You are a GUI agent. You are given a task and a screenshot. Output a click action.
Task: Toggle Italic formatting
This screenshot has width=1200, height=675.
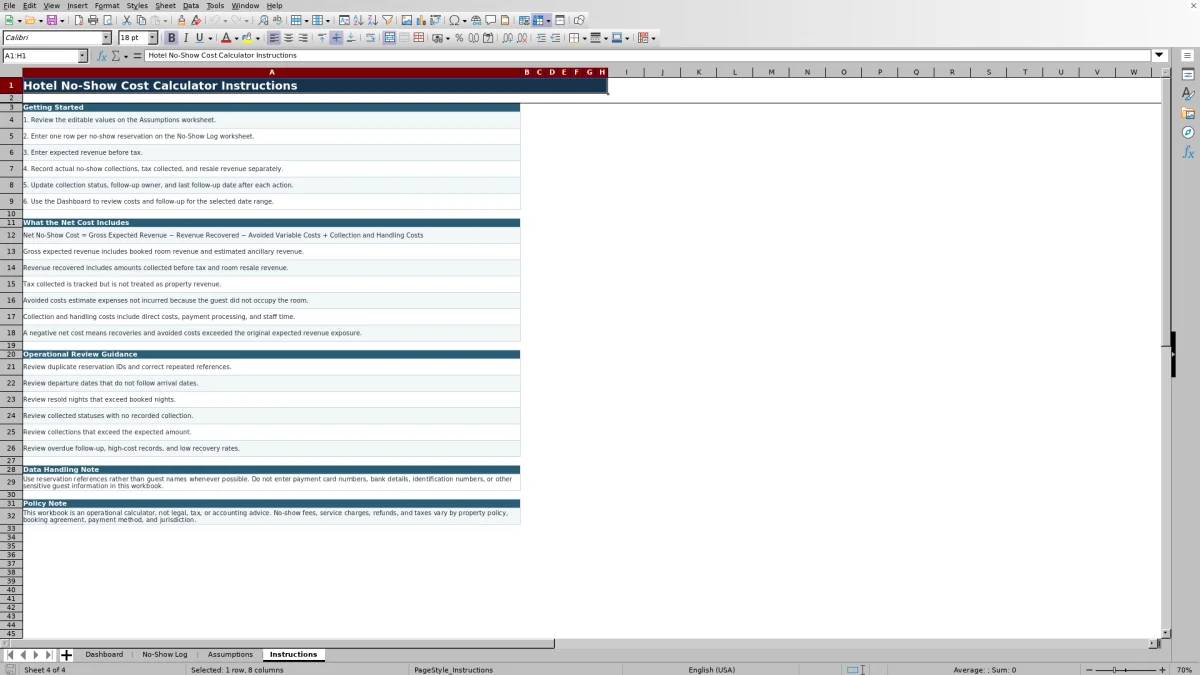pos(186,38)
